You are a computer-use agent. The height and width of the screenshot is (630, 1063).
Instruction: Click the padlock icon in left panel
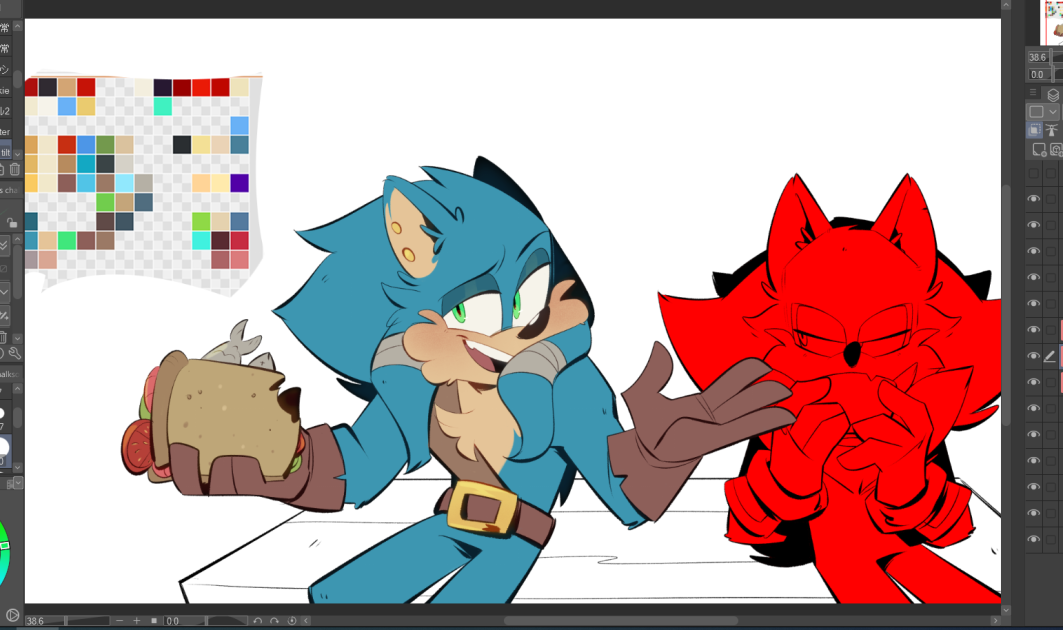(12, 222)
